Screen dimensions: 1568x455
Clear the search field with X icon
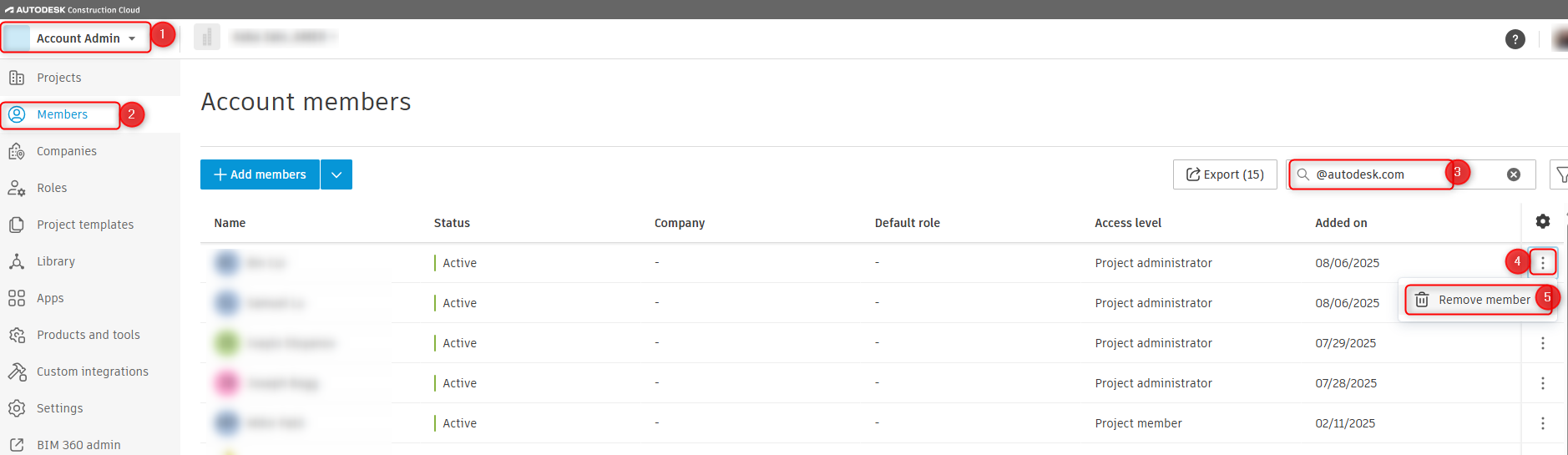pos(1514,174)
